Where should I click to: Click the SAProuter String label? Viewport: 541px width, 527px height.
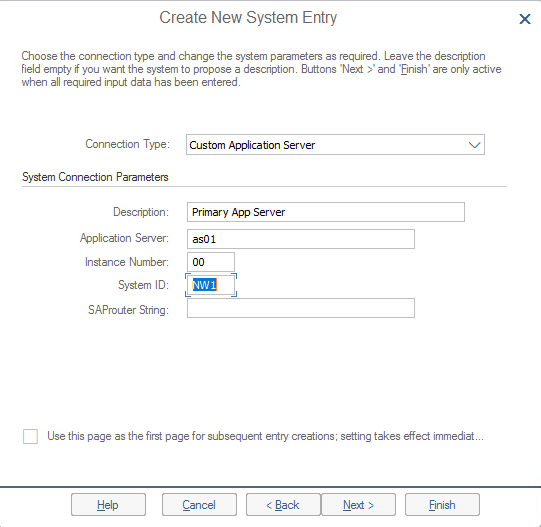[128, 310]
